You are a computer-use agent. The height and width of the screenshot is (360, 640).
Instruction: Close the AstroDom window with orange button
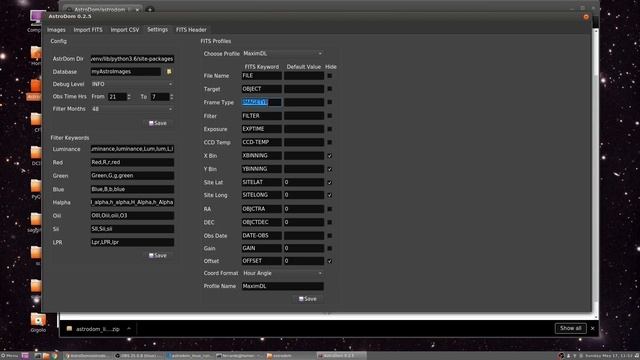tap(586, 17)
